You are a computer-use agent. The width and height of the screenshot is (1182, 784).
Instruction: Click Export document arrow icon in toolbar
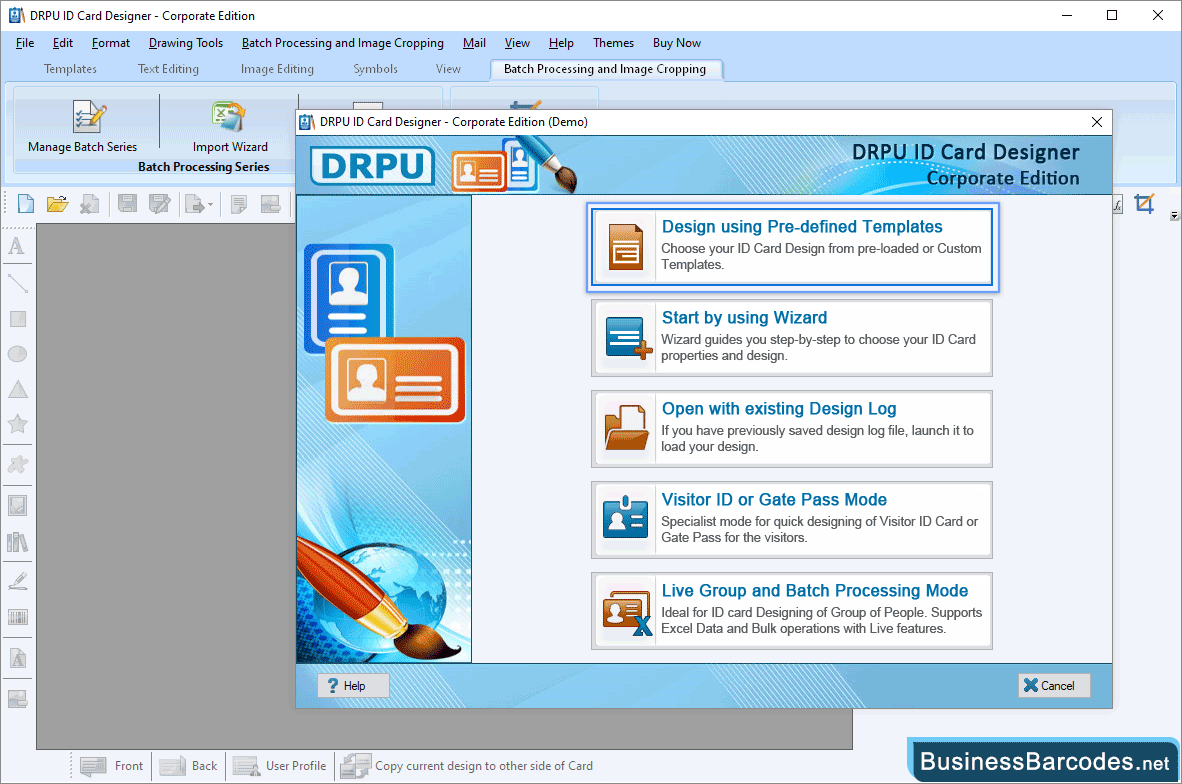tap(194, 204)
